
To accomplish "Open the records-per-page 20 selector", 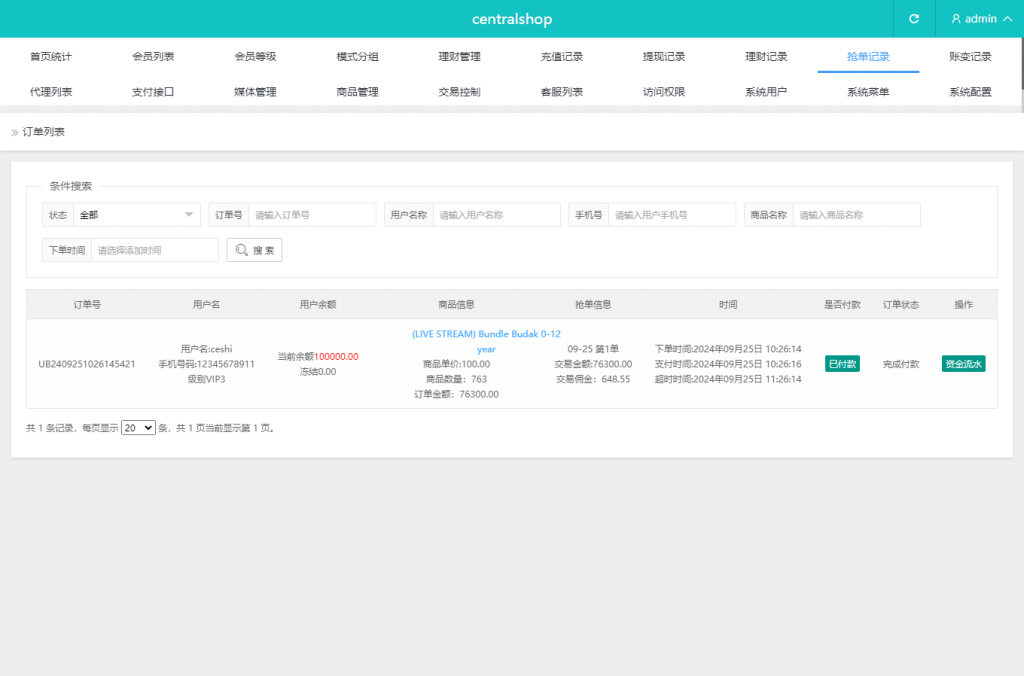I will pyautogui.click(x=138, y=427).
